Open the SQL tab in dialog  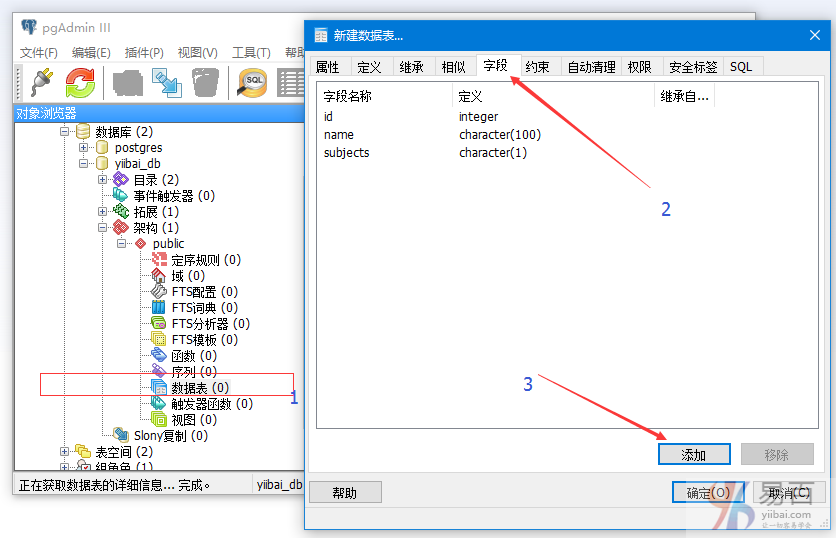(741, 67)
